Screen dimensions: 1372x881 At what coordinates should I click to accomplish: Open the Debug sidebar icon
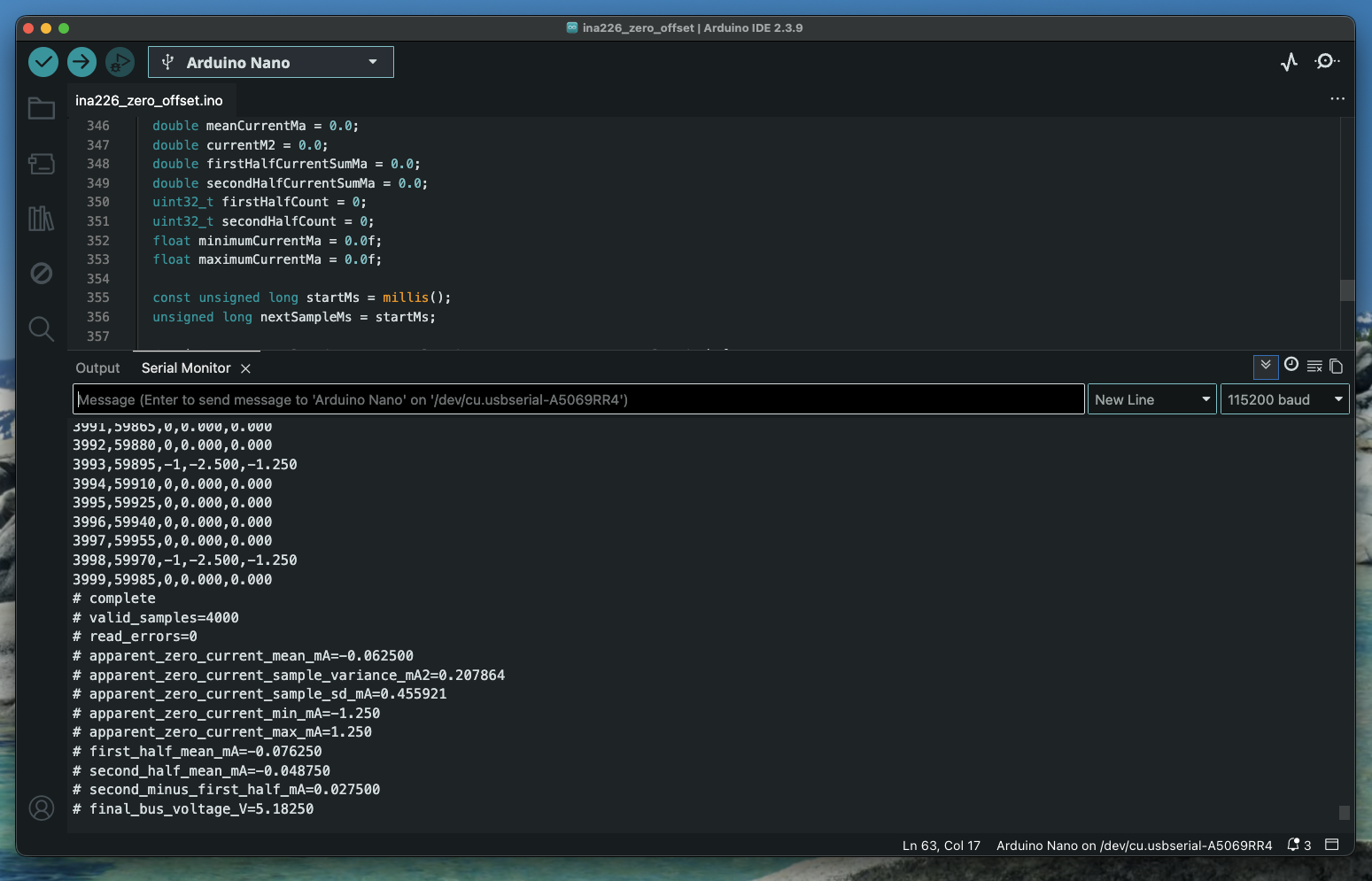pyautogui.click(x=42, y=273)
